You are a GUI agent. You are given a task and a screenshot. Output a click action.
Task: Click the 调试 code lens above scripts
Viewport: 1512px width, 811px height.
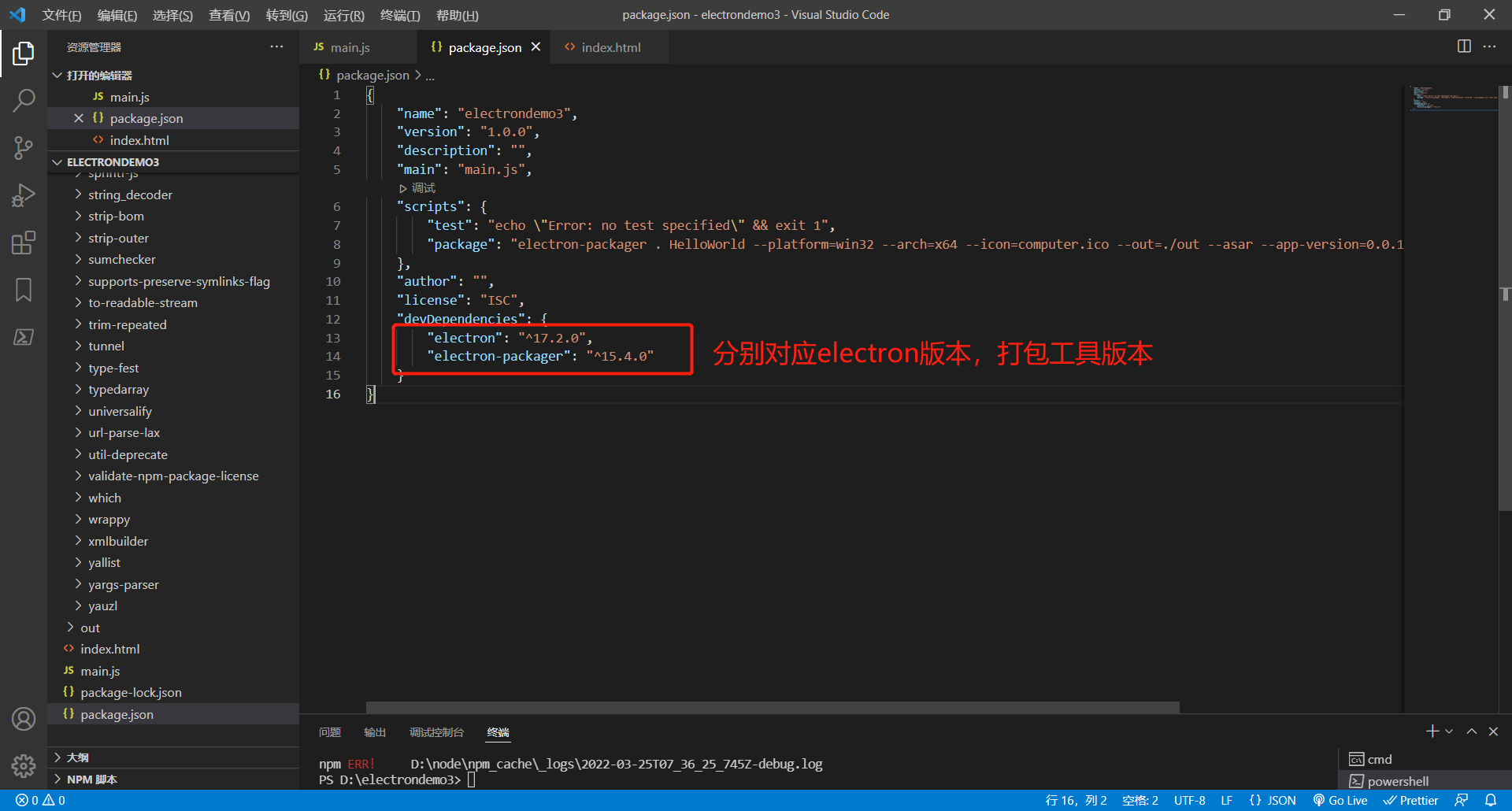click(x=417, y=188)
